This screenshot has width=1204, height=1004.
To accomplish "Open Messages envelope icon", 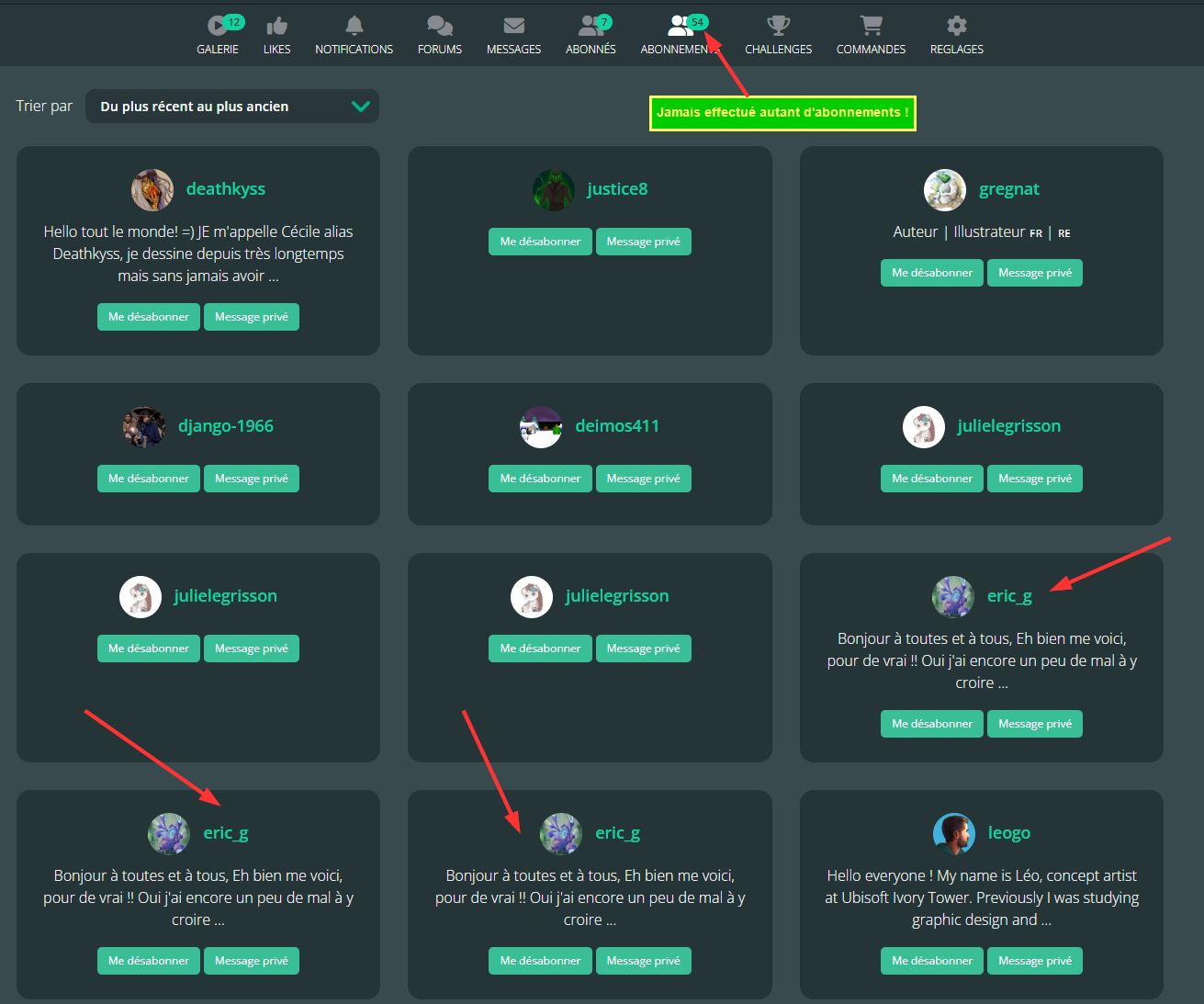I will point(513,27).
